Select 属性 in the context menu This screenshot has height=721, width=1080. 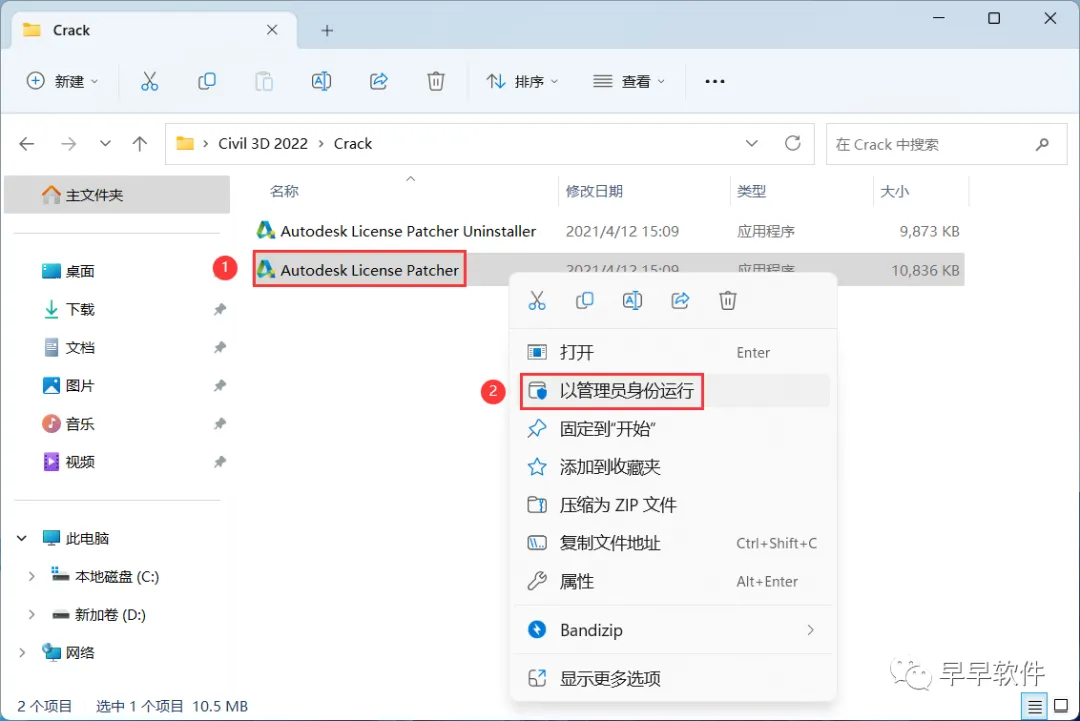pos(673,582)
